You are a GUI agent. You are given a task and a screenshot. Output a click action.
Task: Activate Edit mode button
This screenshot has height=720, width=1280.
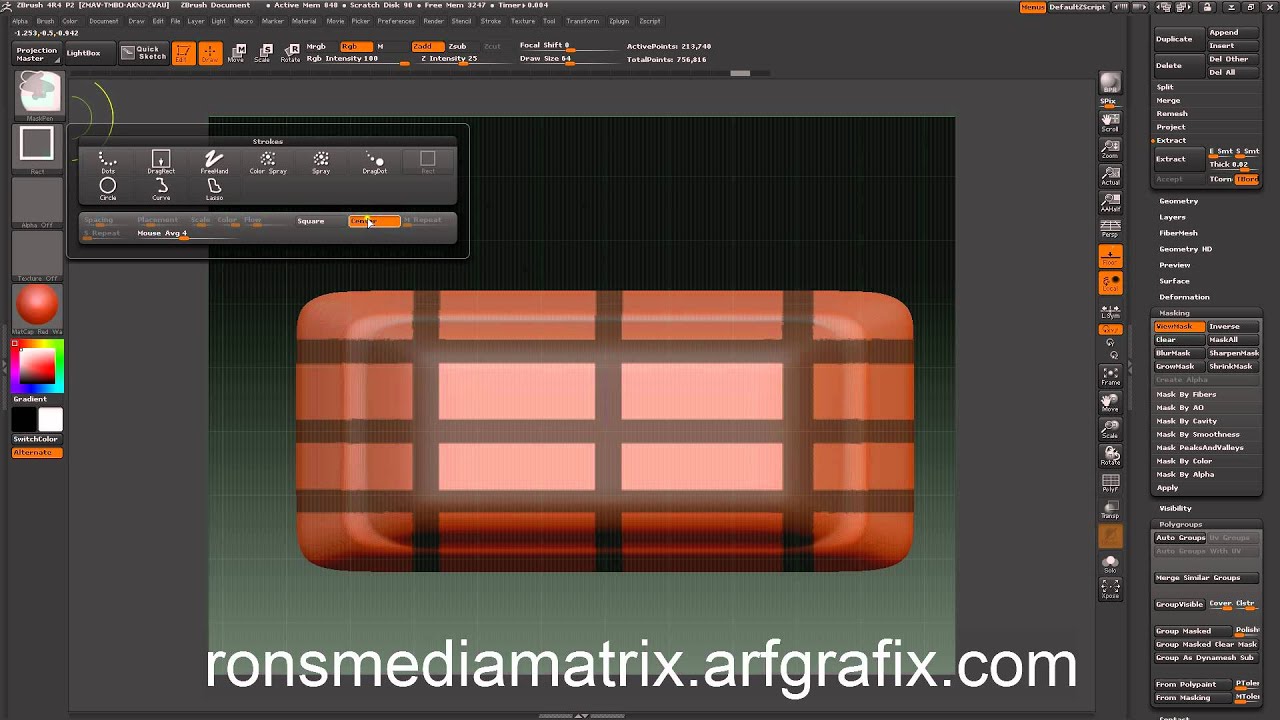point(182,53)
